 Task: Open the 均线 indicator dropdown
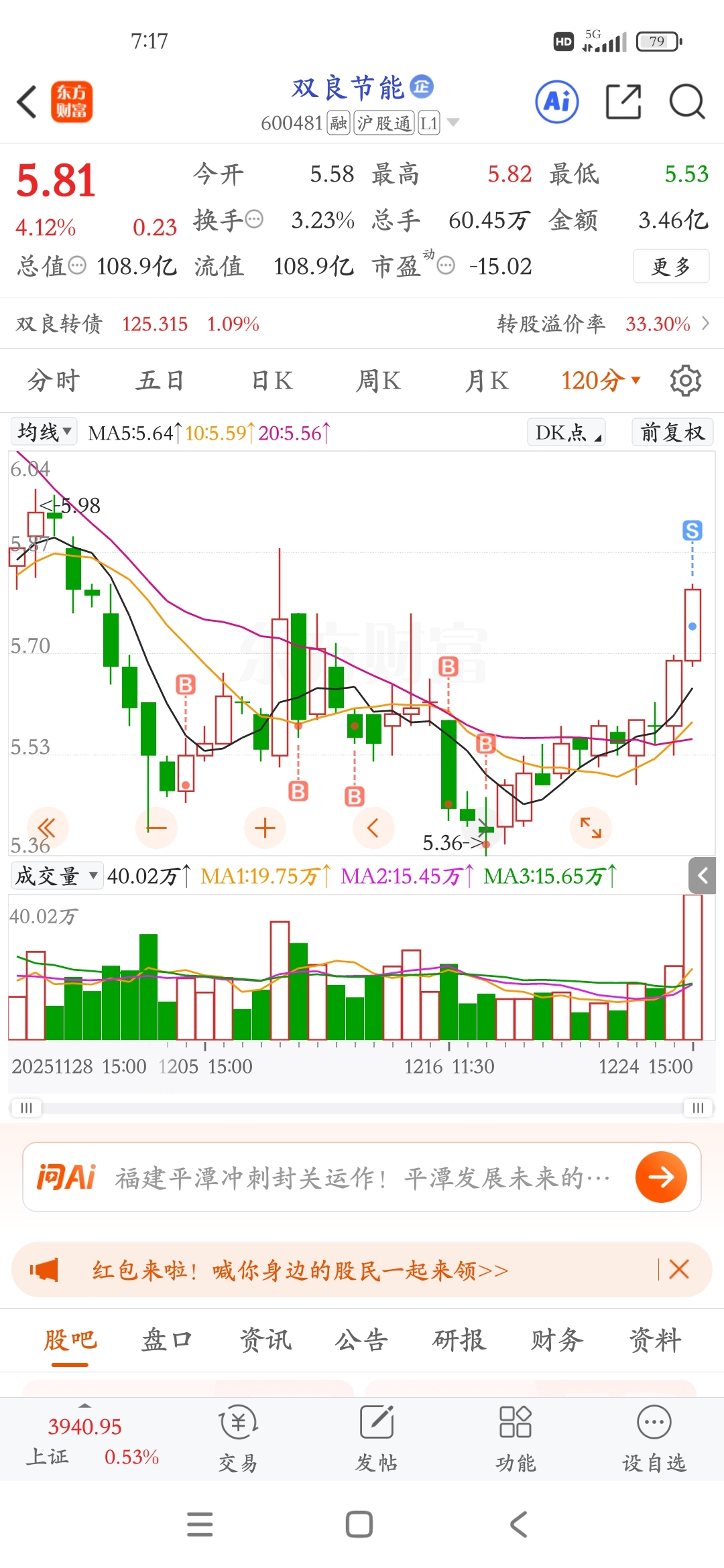(44, 432)
